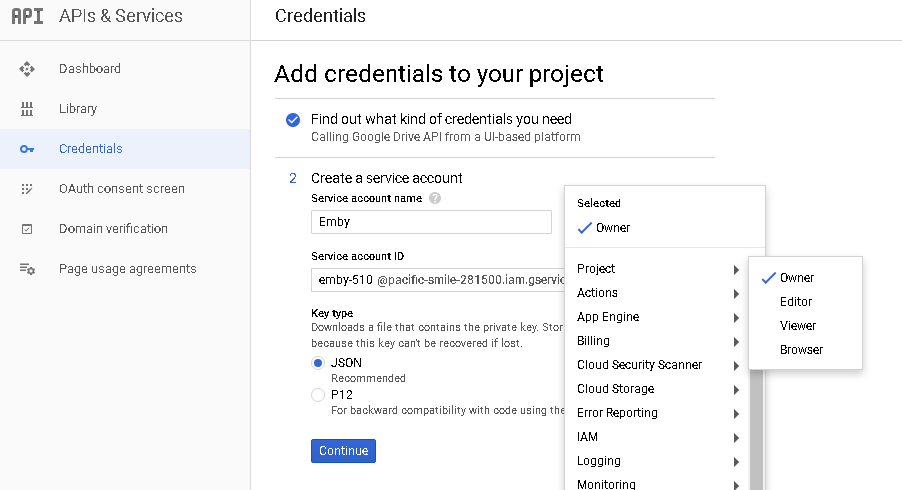Screen dimensions: 902x490
Task: Click the 'Create a service account' step heading
Action: click(387, 178)
